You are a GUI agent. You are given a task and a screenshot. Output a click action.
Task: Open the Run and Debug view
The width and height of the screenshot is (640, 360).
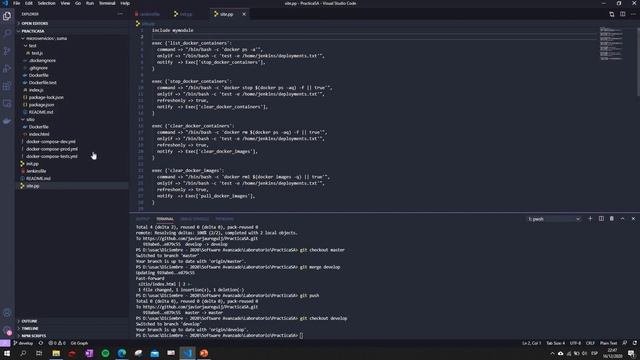[x=7, y=69]
